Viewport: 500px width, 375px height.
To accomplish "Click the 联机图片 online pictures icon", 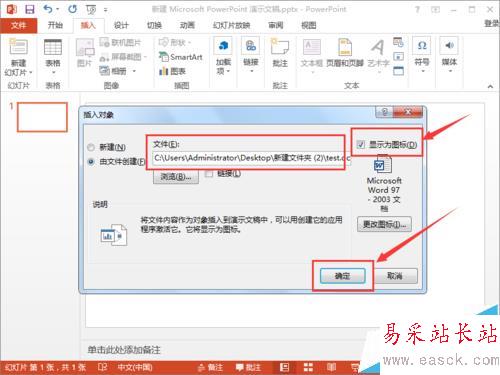I will click(x=105, y=42).
